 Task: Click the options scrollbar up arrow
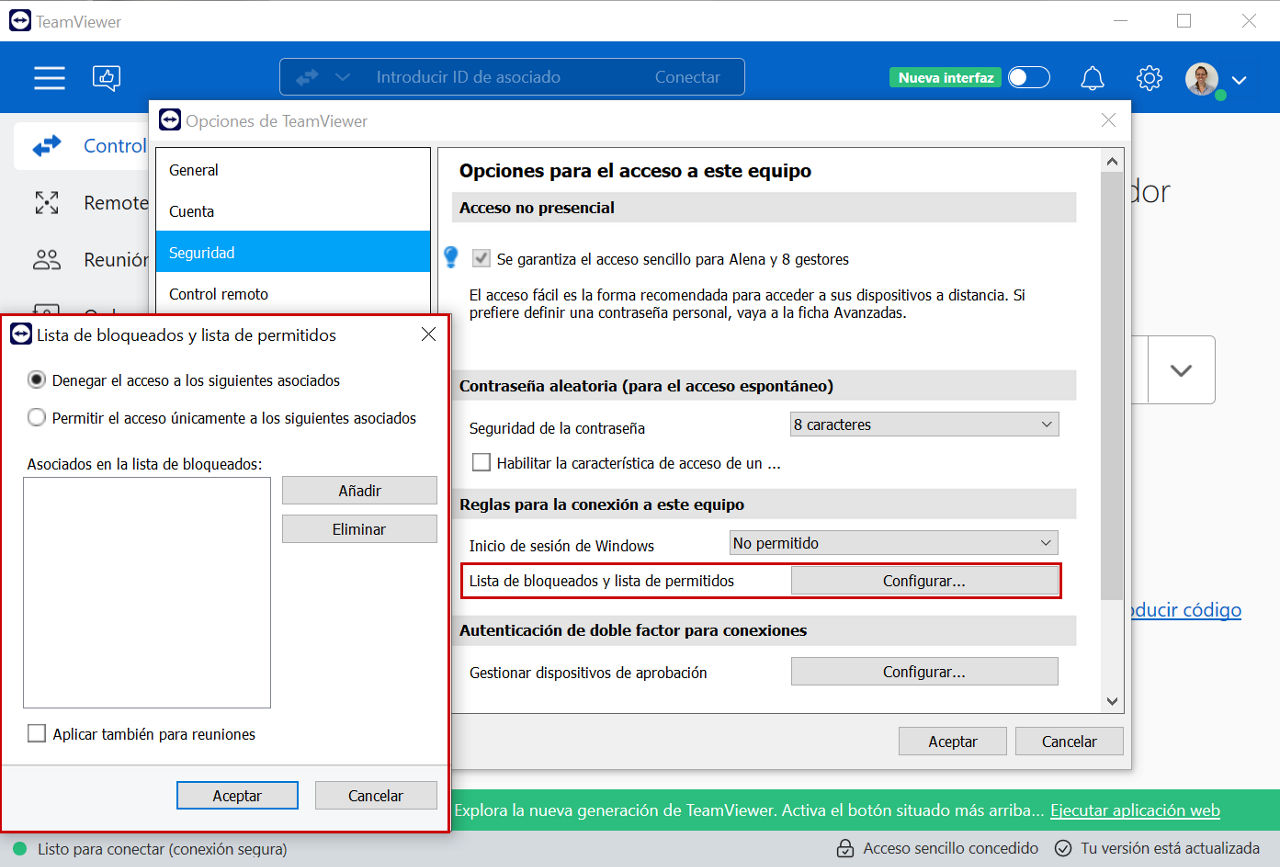1111,160
